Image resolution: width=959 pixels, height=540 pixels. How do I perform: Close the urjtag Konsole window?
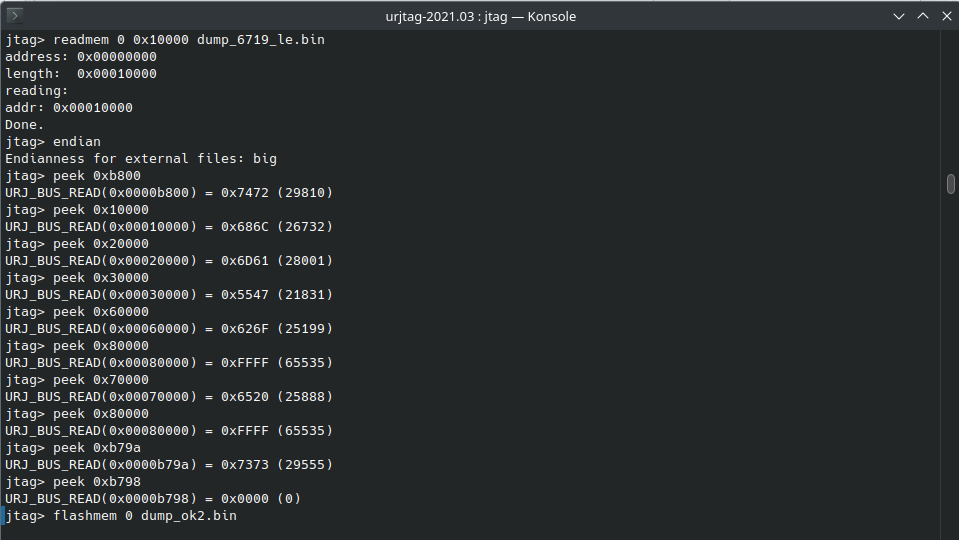(947, 17)
